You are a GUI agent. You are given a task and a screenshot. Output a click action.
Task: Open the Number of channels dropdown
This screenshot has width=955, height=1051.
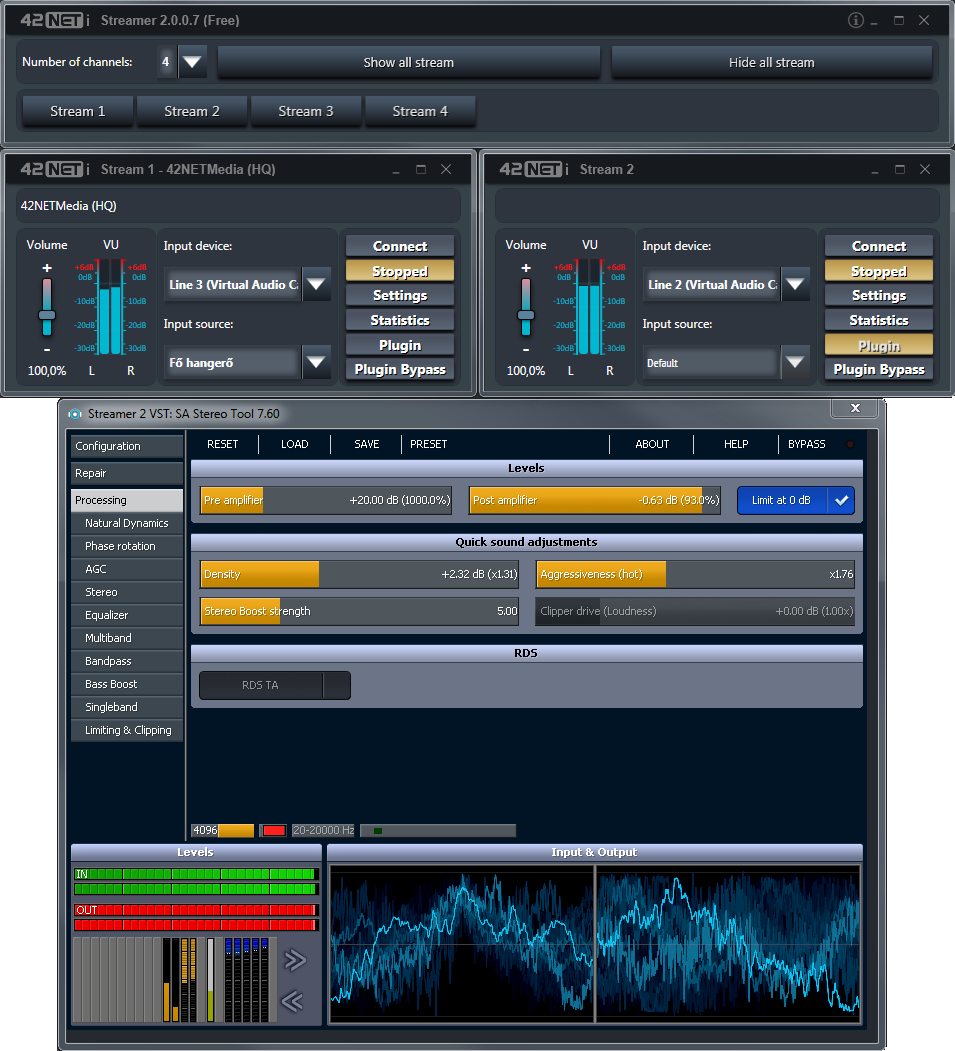coord(192,62)
